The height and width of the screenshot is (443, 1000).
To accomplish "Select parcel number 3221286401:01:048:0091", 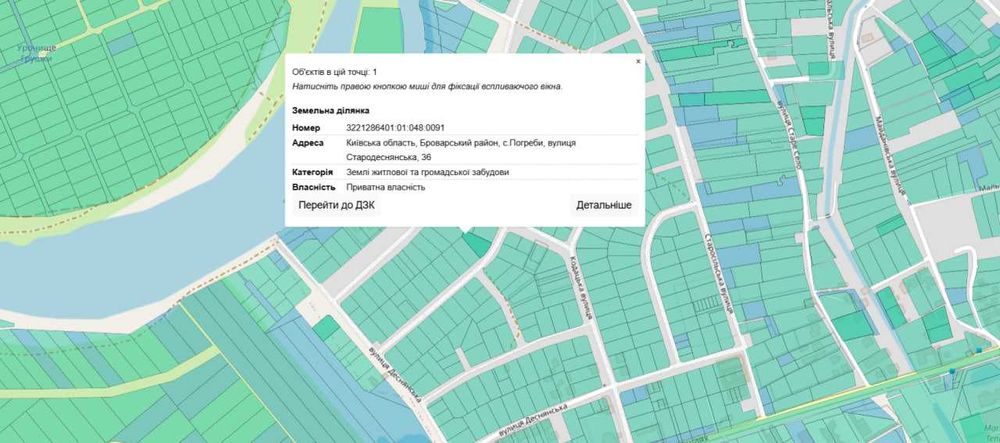I will point(395,128).
